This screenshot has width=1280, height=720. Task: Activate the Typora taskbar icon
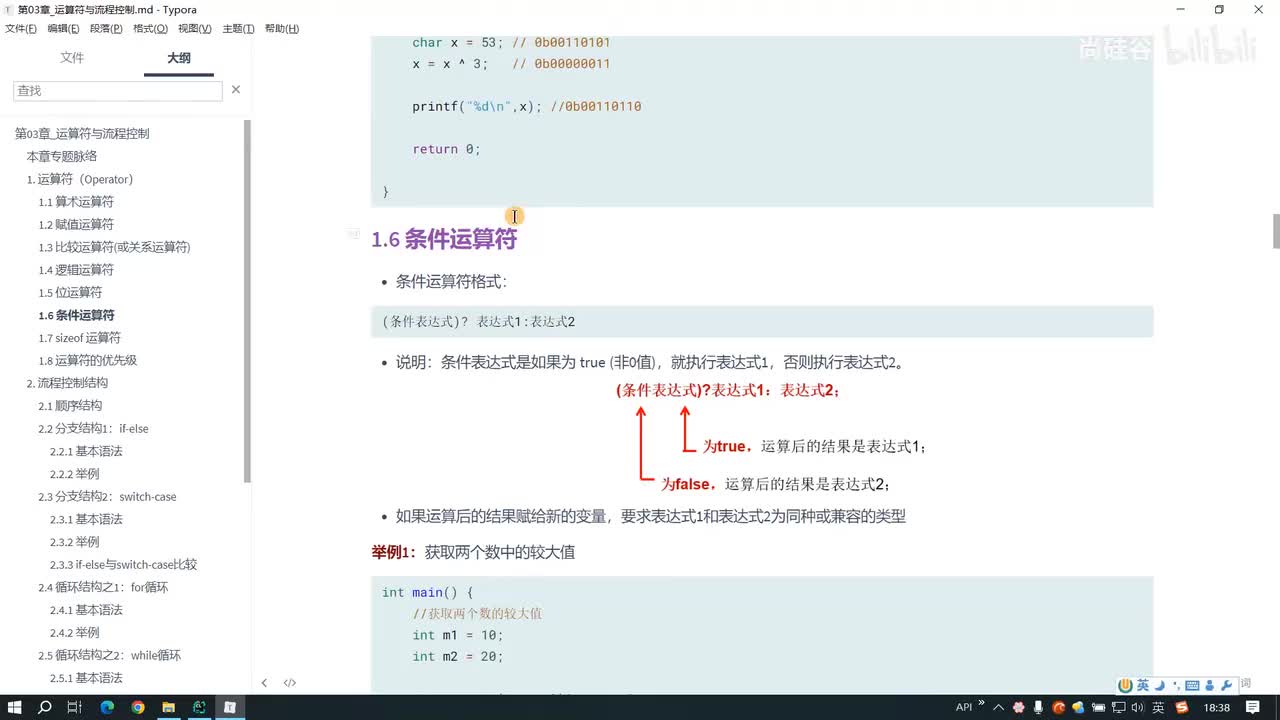229,707
